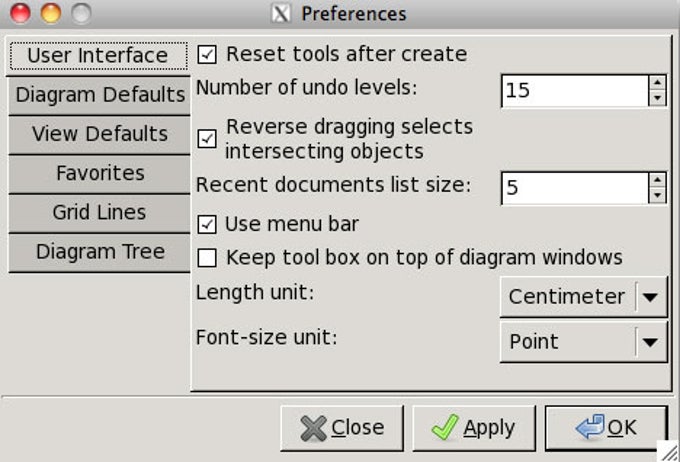Click the red close window button
Screen dimensions: 680x462
20,14
